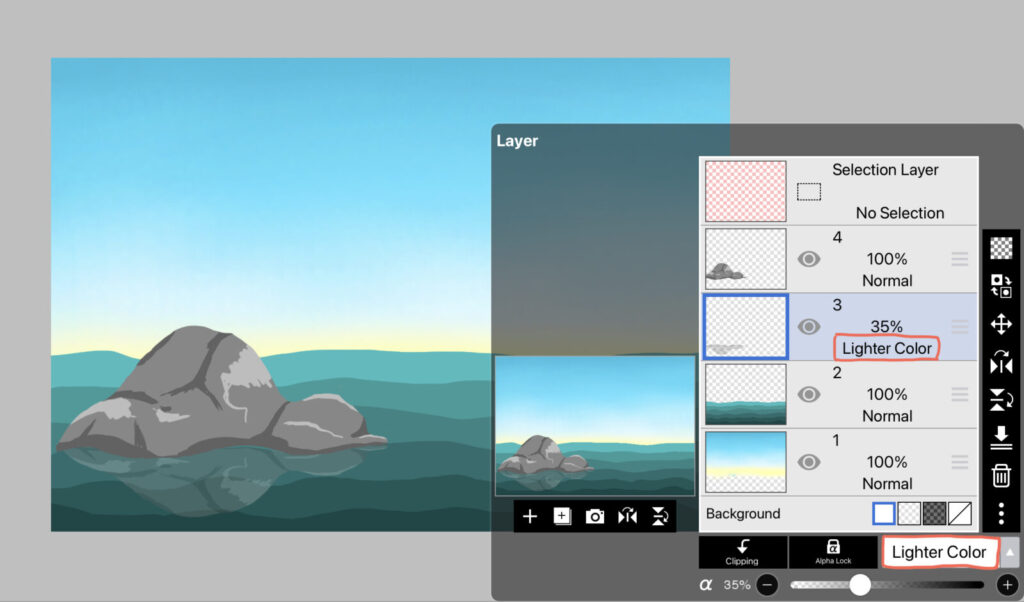Import photo with the camera icon
Screen dimensions: 1024x602
(x=595, y=516)
